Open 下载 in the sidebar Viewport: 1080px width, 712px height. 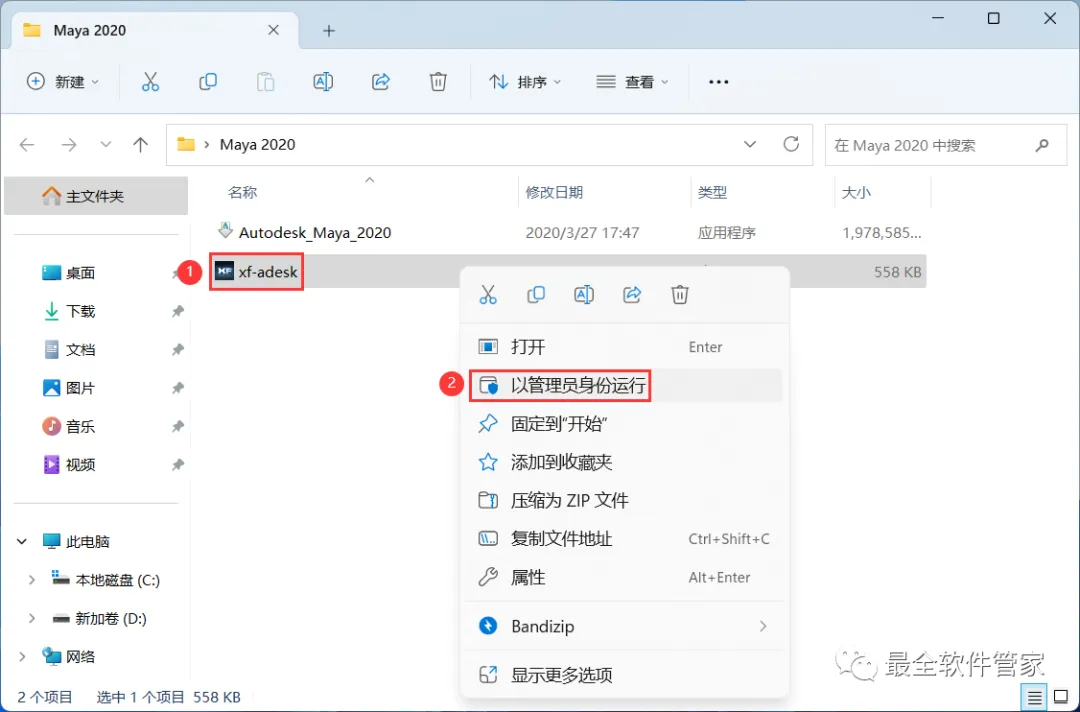[81, 312]
